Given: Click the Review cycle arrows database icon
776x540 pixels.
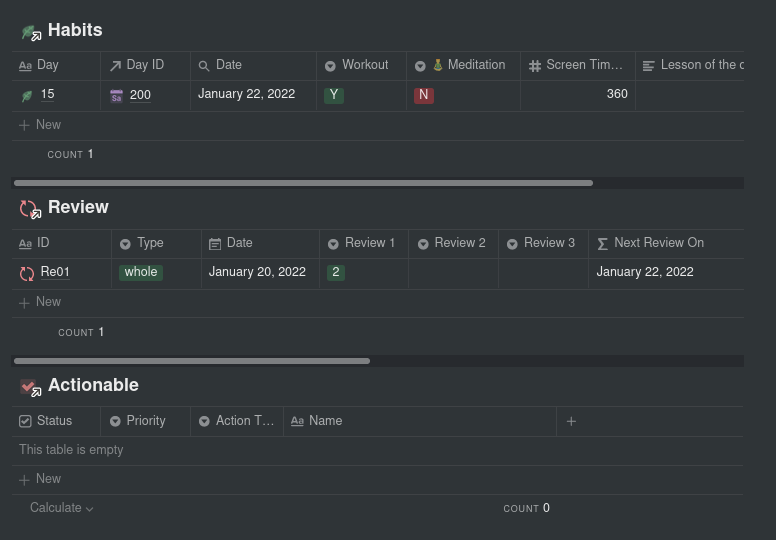Looking at the screenshot, I should pyautogui.click(x=31, y=209).
